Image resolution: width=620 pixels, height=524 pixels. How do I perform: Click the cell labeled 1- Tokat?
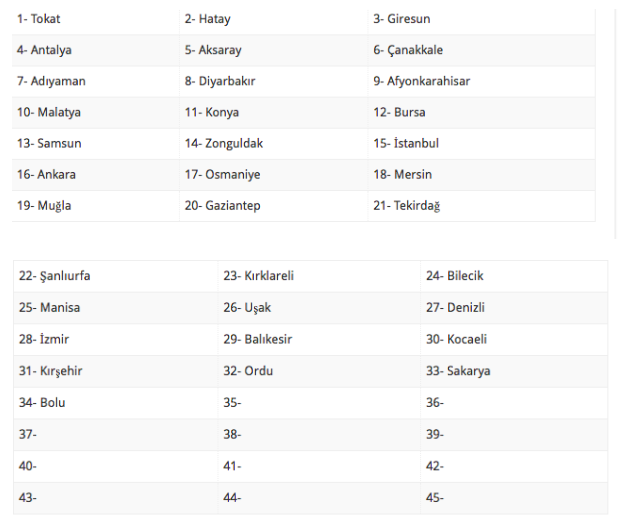click(40, 19)
